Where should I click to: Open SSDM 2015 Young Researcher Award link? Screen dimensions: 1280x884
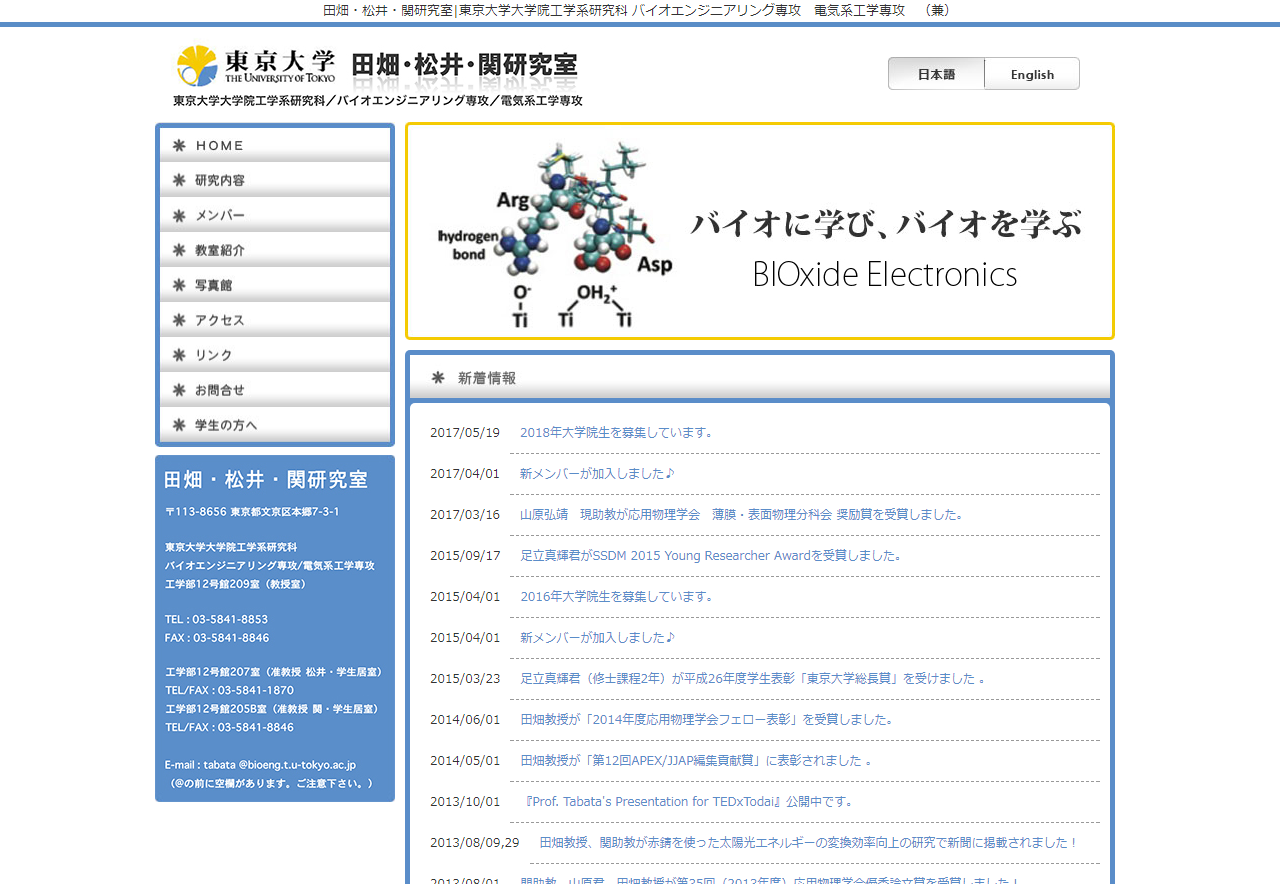click(712, 556)
